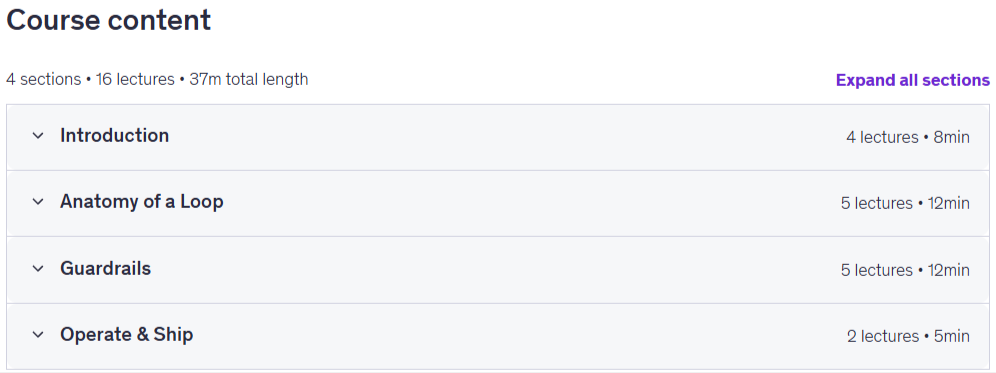
Task: Click the Course content heading
Action: (109, 20)
